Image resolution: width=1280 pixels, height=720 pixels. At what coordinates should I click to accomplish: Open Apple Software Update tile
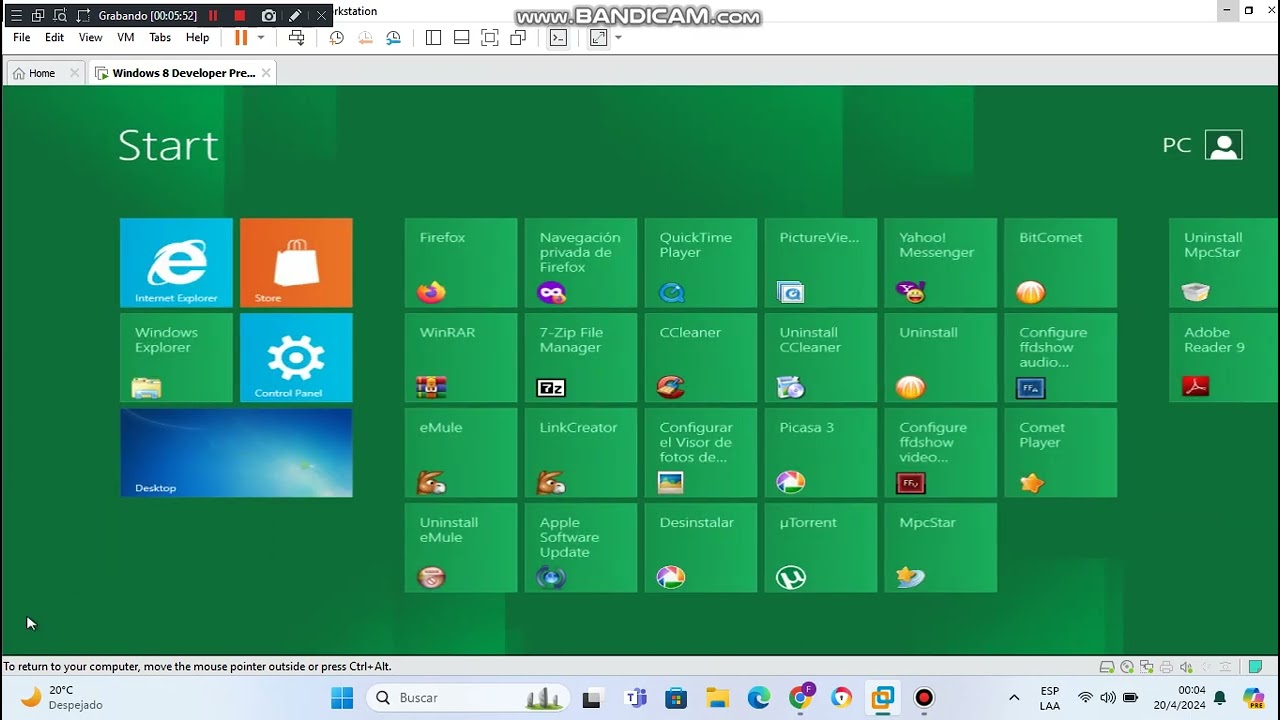[581, 547]
